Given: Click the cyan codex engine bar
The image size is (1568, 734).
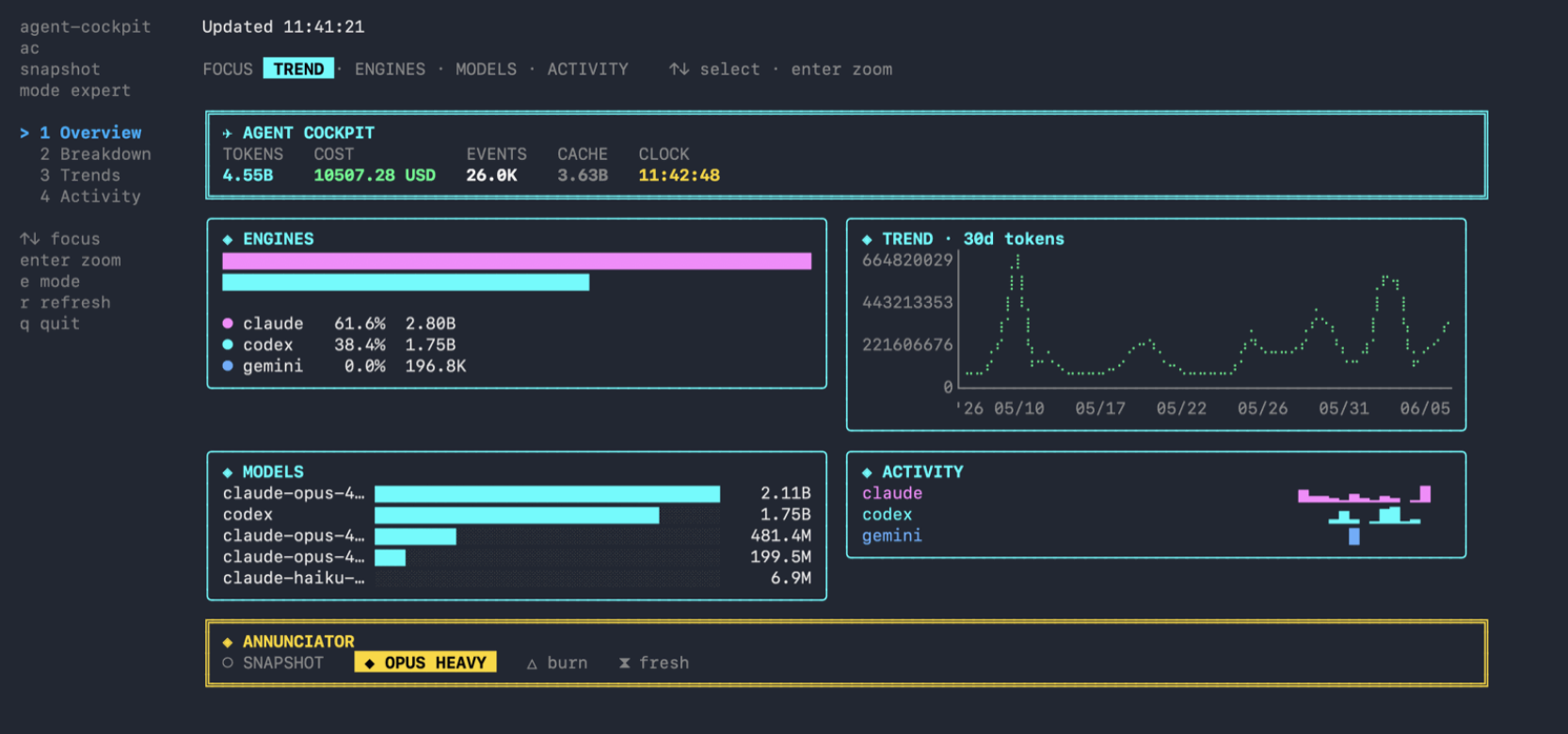Looking at the screenshot, I should pyautogui.click(x=406, y=282).
